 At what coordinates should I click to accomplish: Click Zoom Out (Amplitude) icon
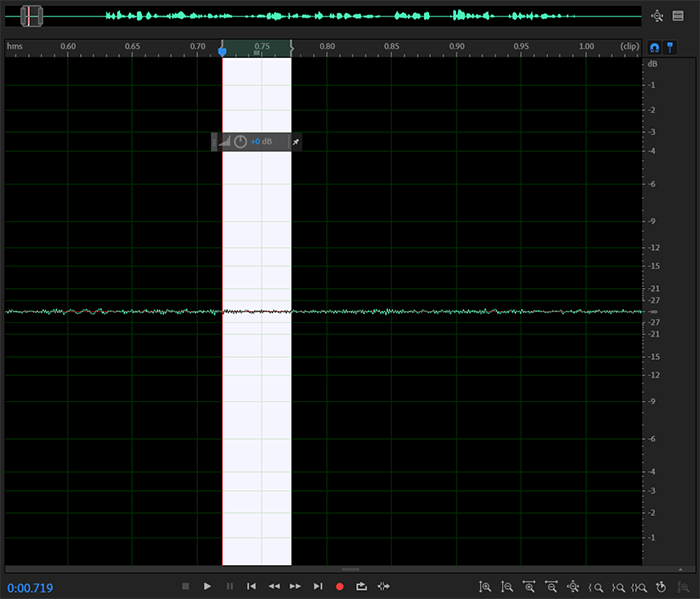click(x=507, y=587)
